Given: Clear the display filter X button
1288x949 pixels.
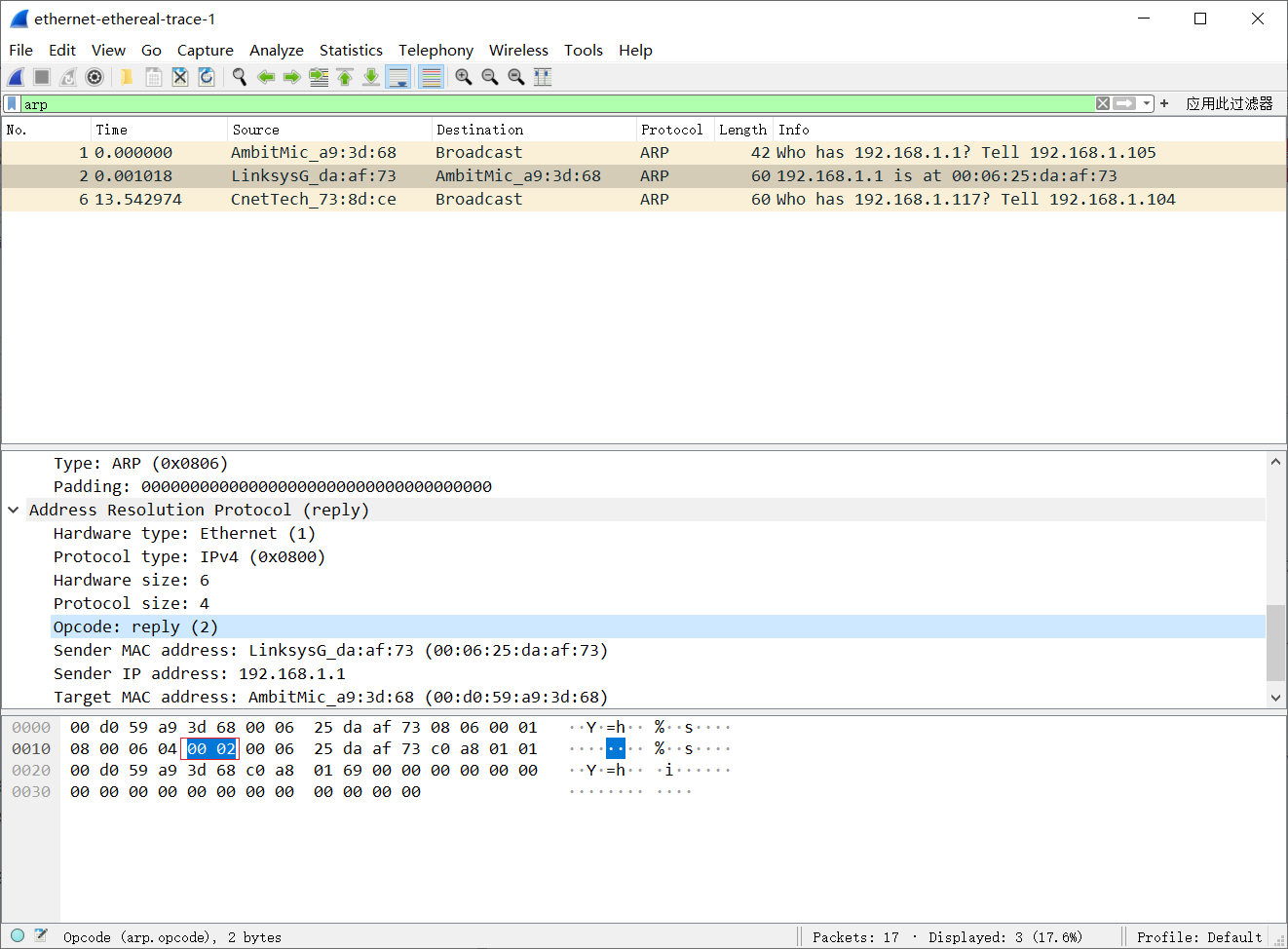Looking at the screenshot, I should 1103,103.
